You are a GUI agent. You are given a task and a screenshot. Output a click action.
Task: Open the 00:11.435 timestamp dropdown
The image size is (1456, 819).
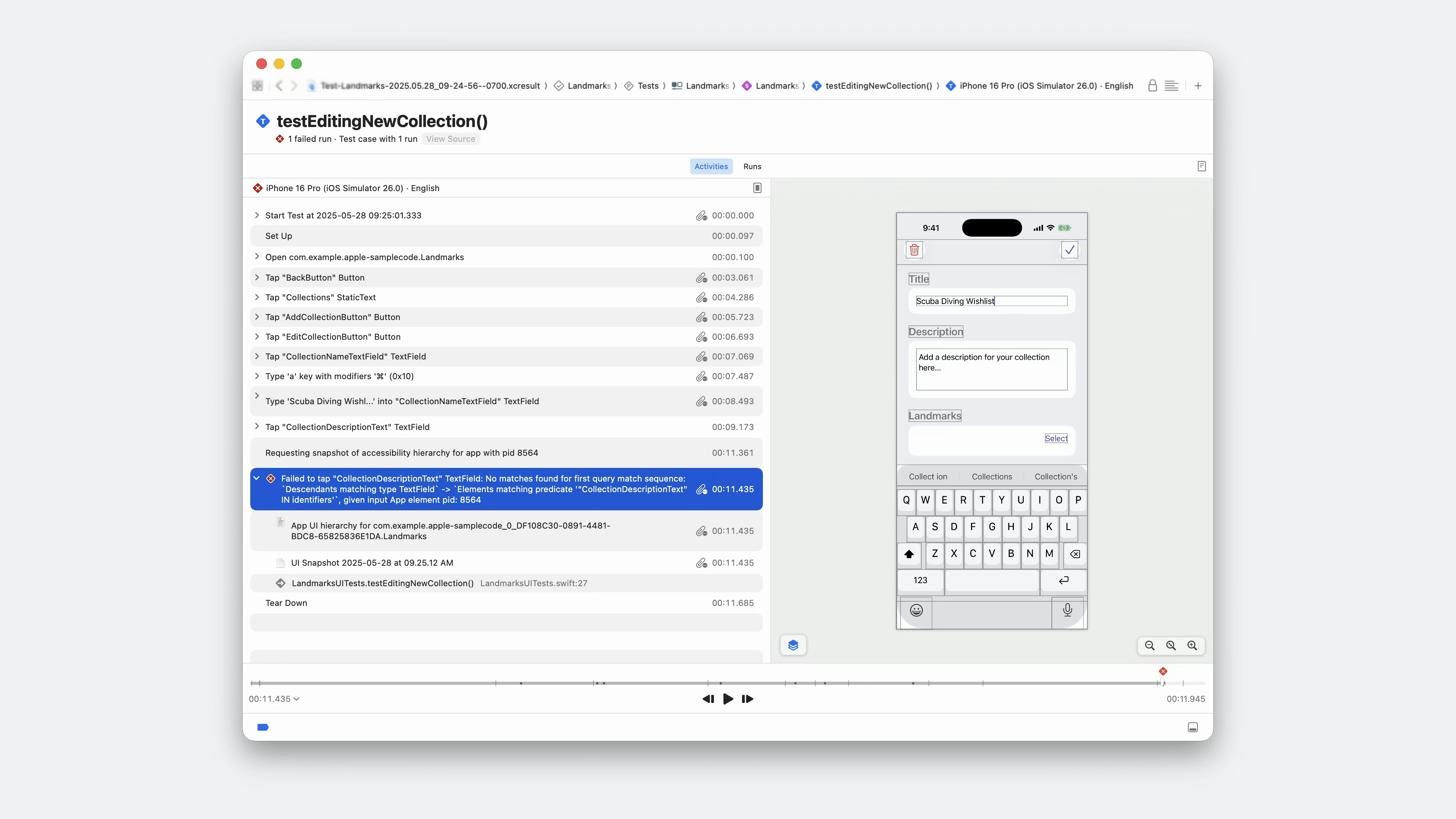(x=274, y=699)
